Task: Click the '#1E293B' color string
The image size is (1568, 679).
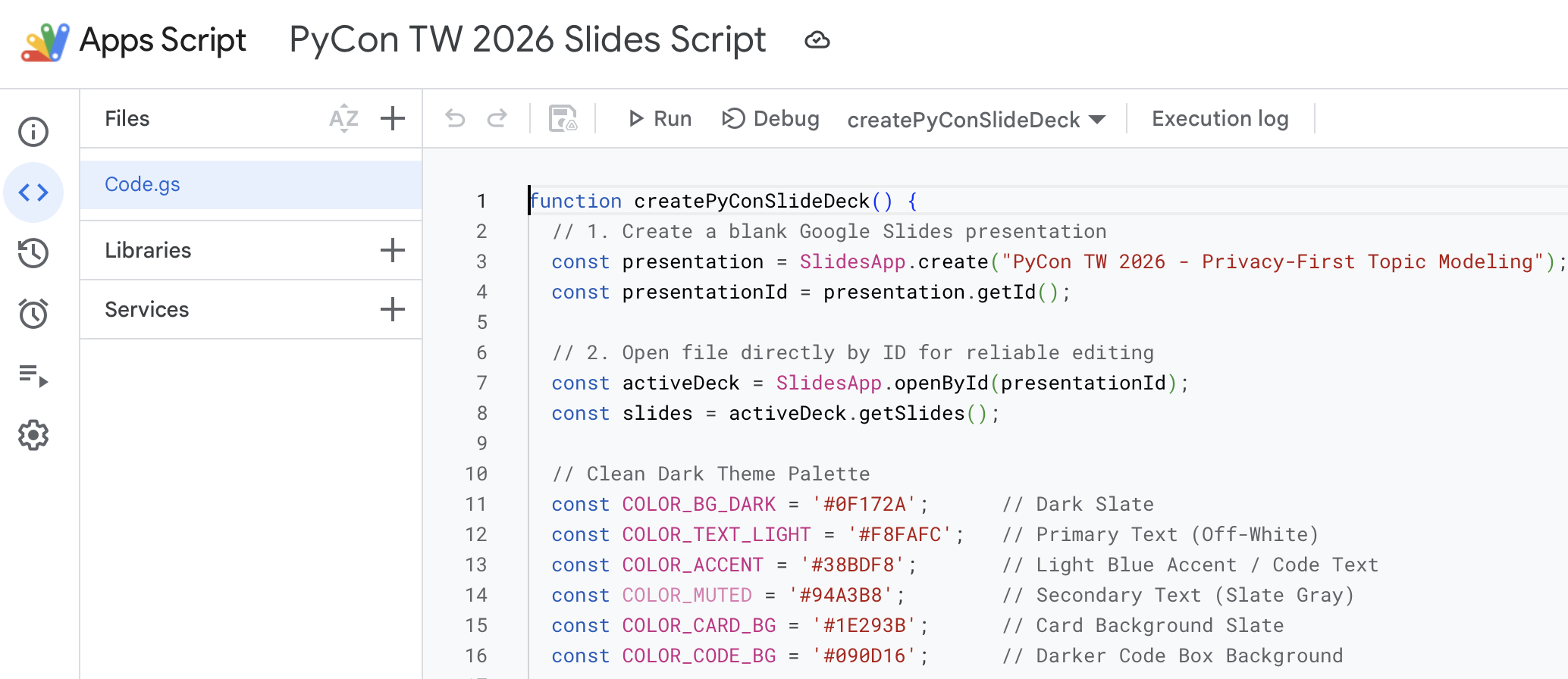Action: (x=864, y=625)
